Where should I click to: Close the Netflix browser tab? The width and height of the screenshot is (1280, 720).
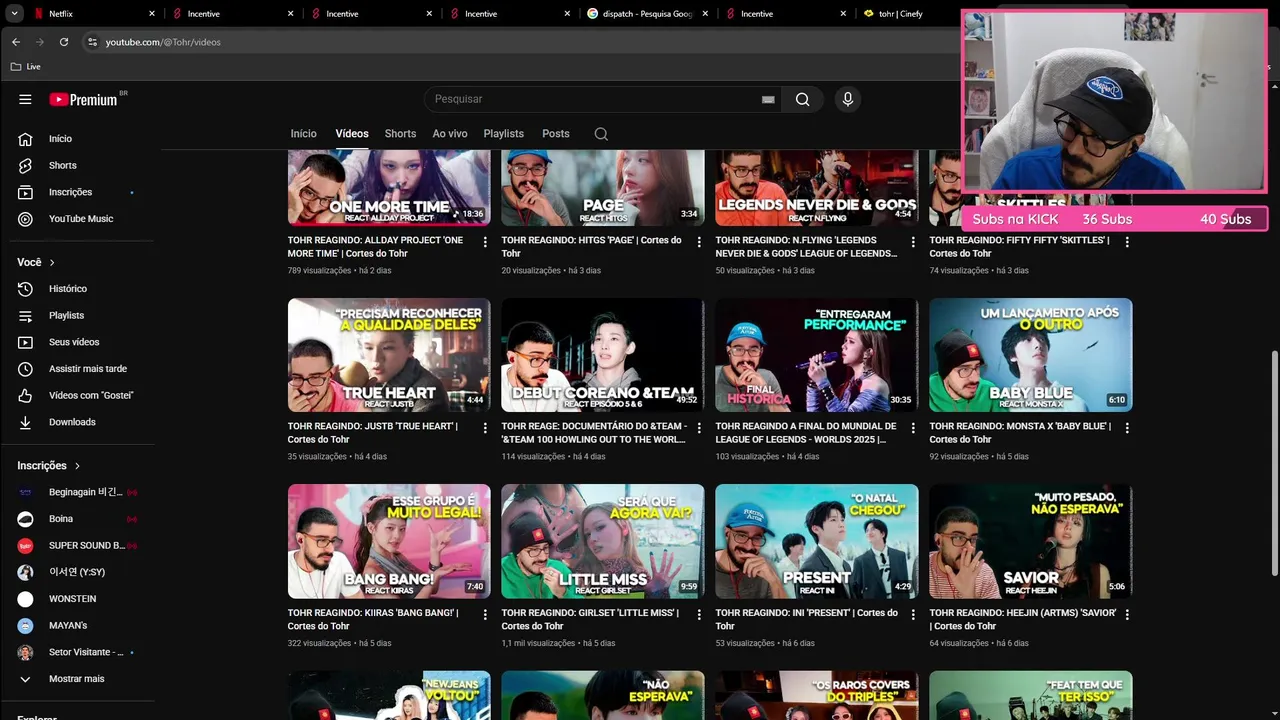tap(152, 14)
